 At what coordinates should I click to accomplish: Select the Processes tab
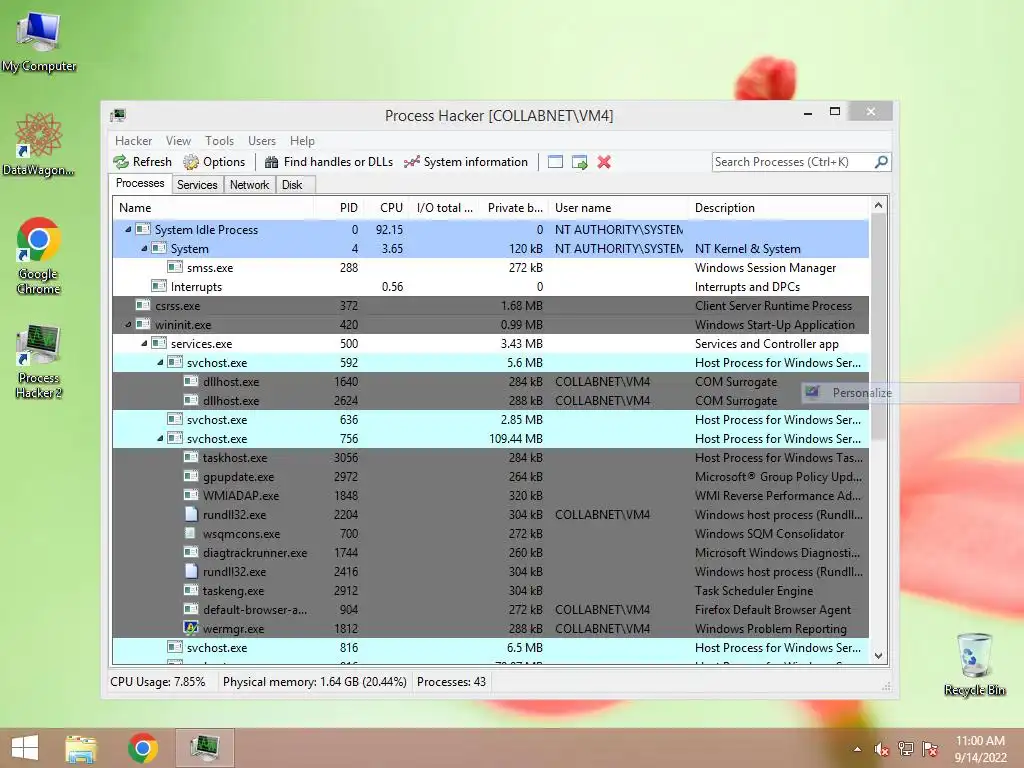(x=140, y=184)
